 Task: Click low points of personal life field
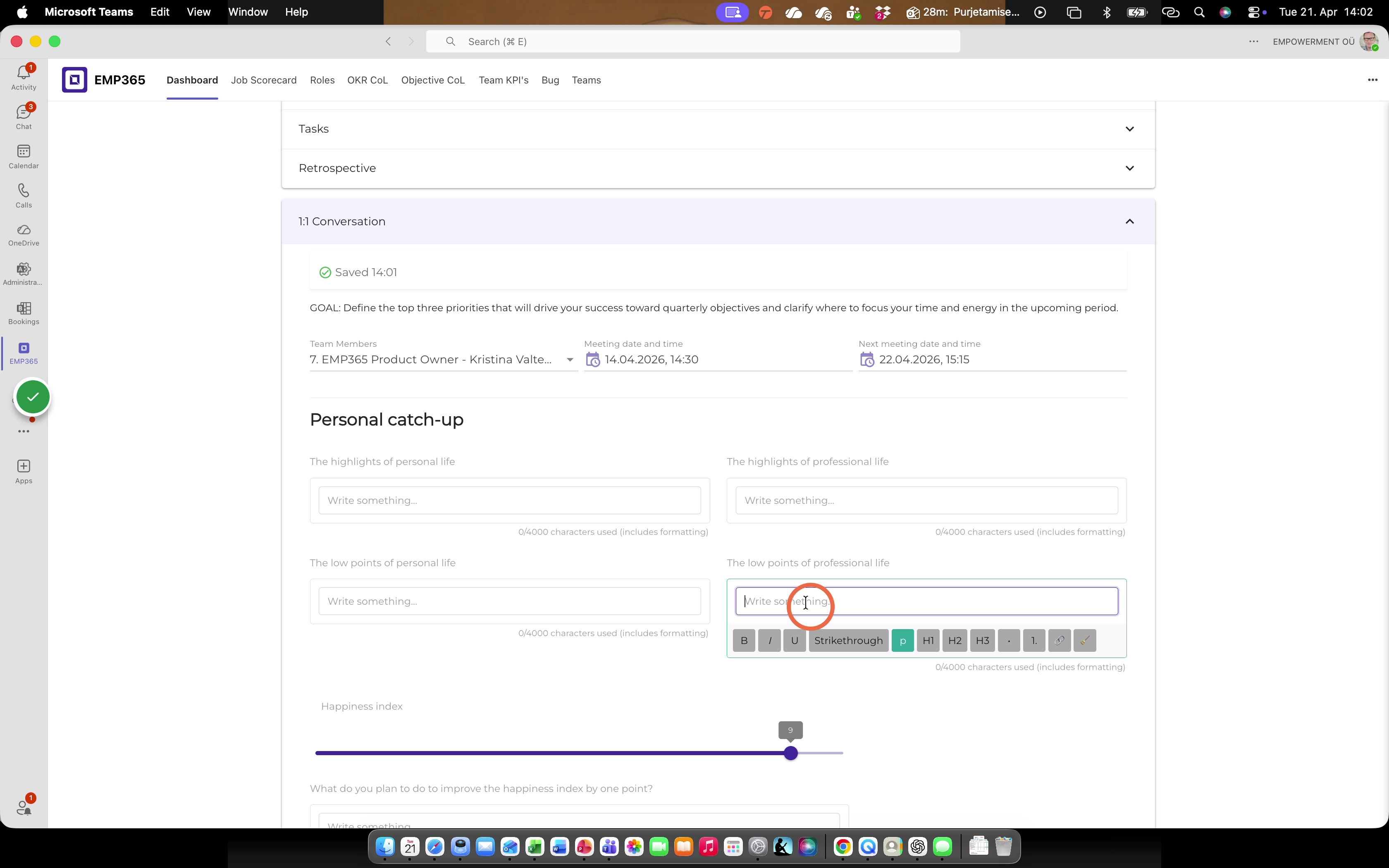click(x=510, y=601)
